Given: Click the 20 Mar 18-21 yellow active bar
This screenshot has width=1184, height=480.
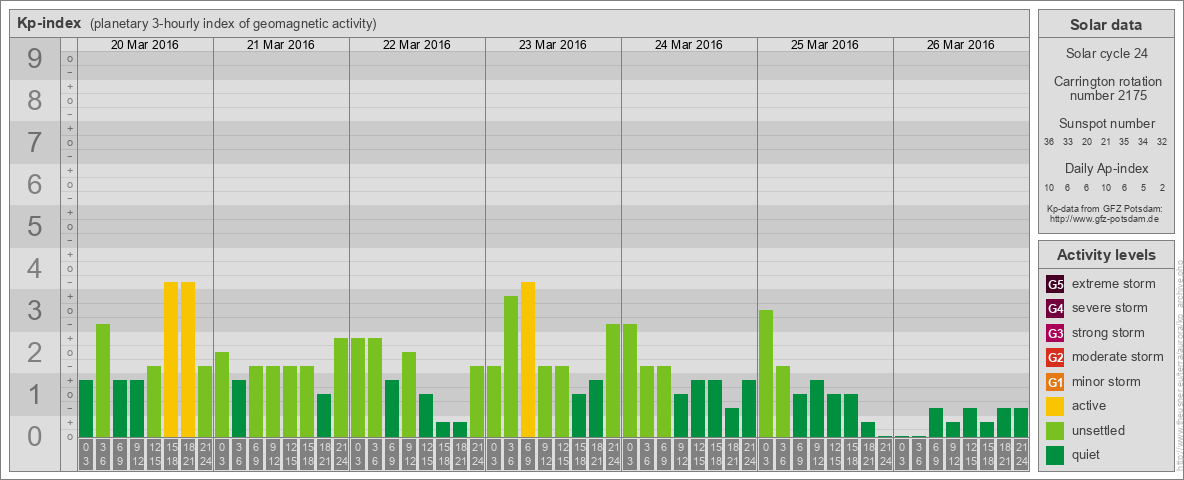Looking at the screenshot, I should point(188,359).
